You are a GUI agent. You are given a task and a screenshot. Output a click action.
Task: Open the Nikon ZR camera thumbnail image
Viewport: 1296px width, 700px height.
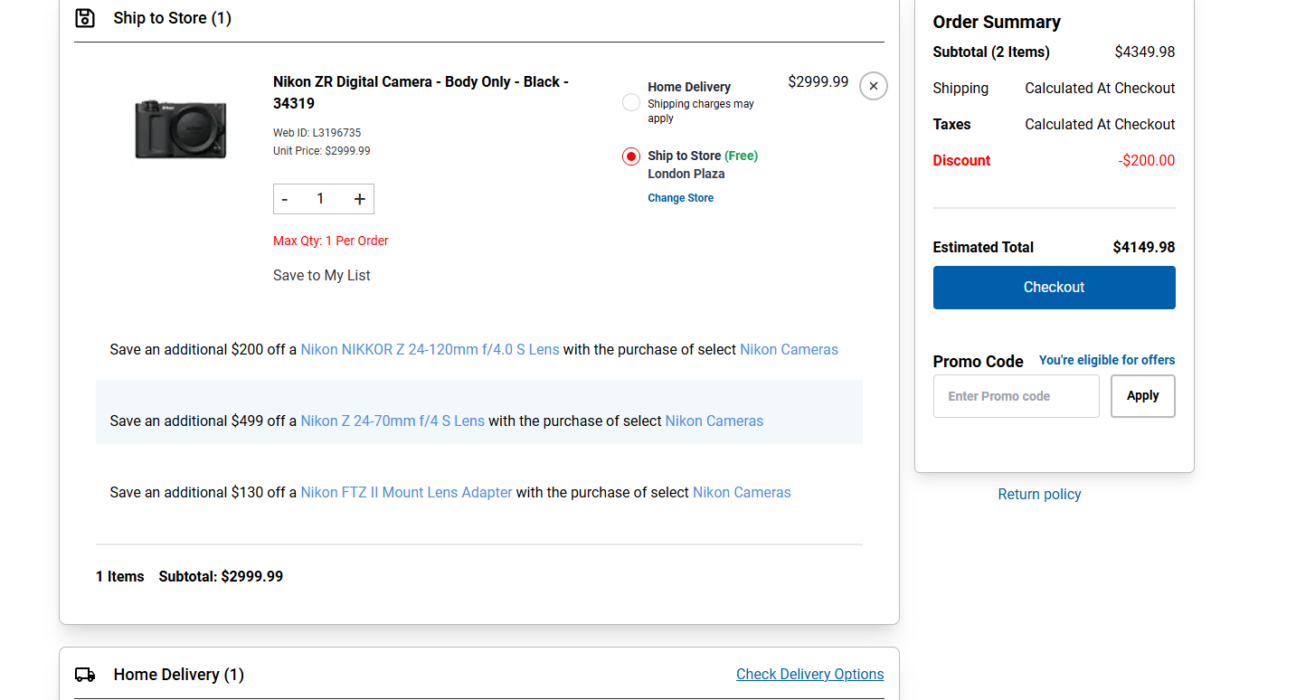181,129
